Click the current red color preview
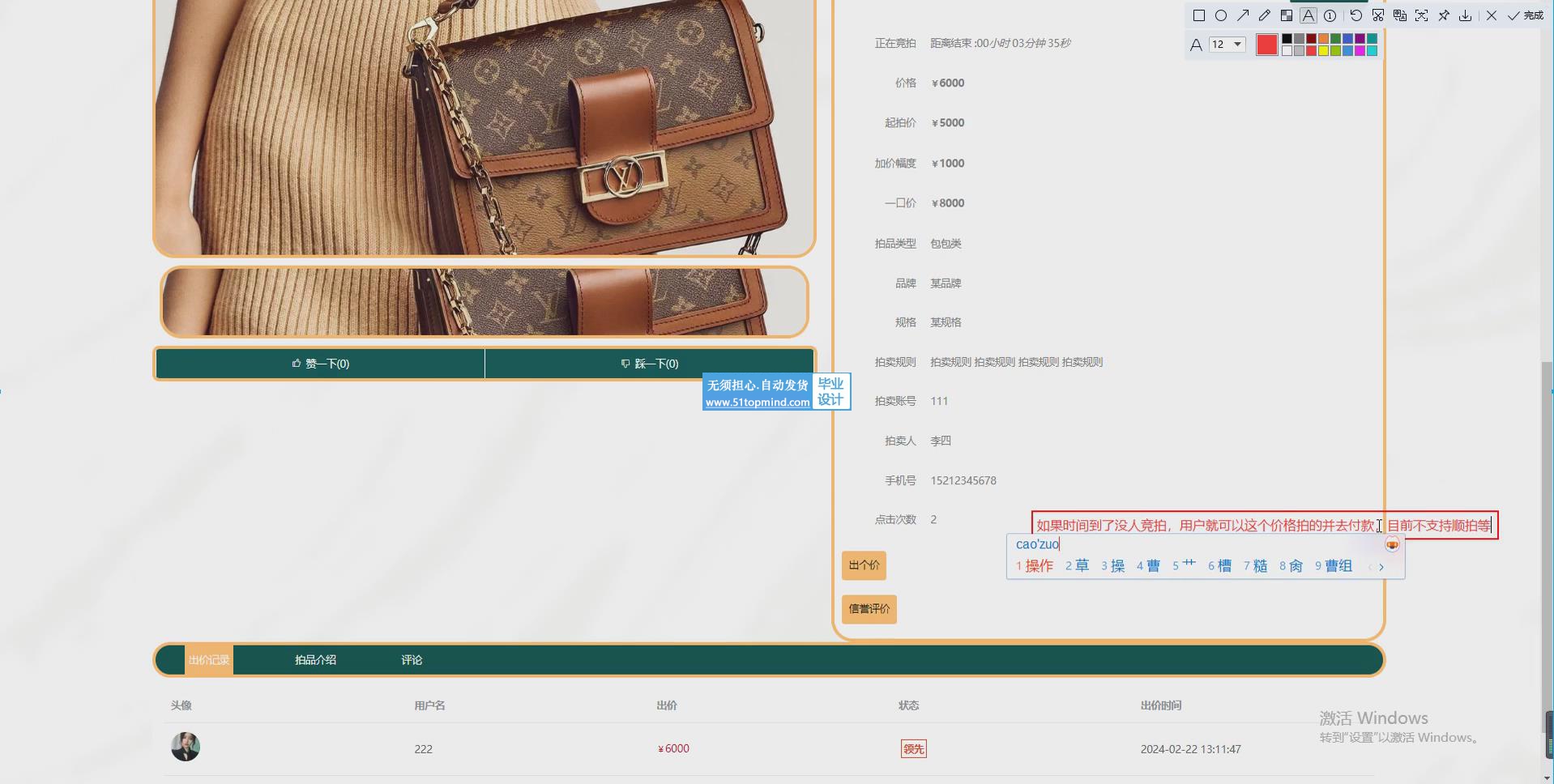This screenshot has height=784, width=1554. (1267, 45)
